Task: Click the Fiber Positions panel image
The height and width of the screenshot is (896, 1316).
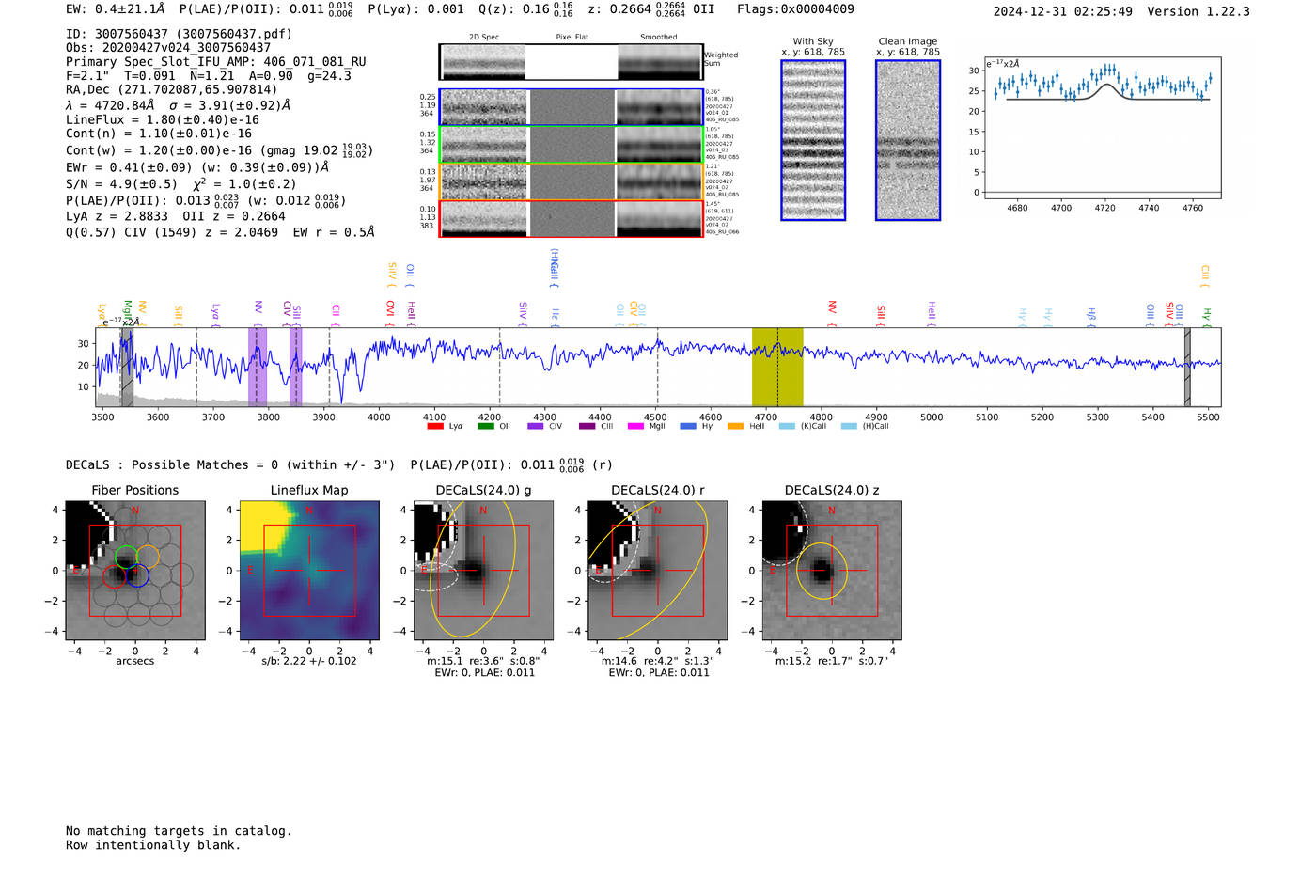Action: [135, 571]
